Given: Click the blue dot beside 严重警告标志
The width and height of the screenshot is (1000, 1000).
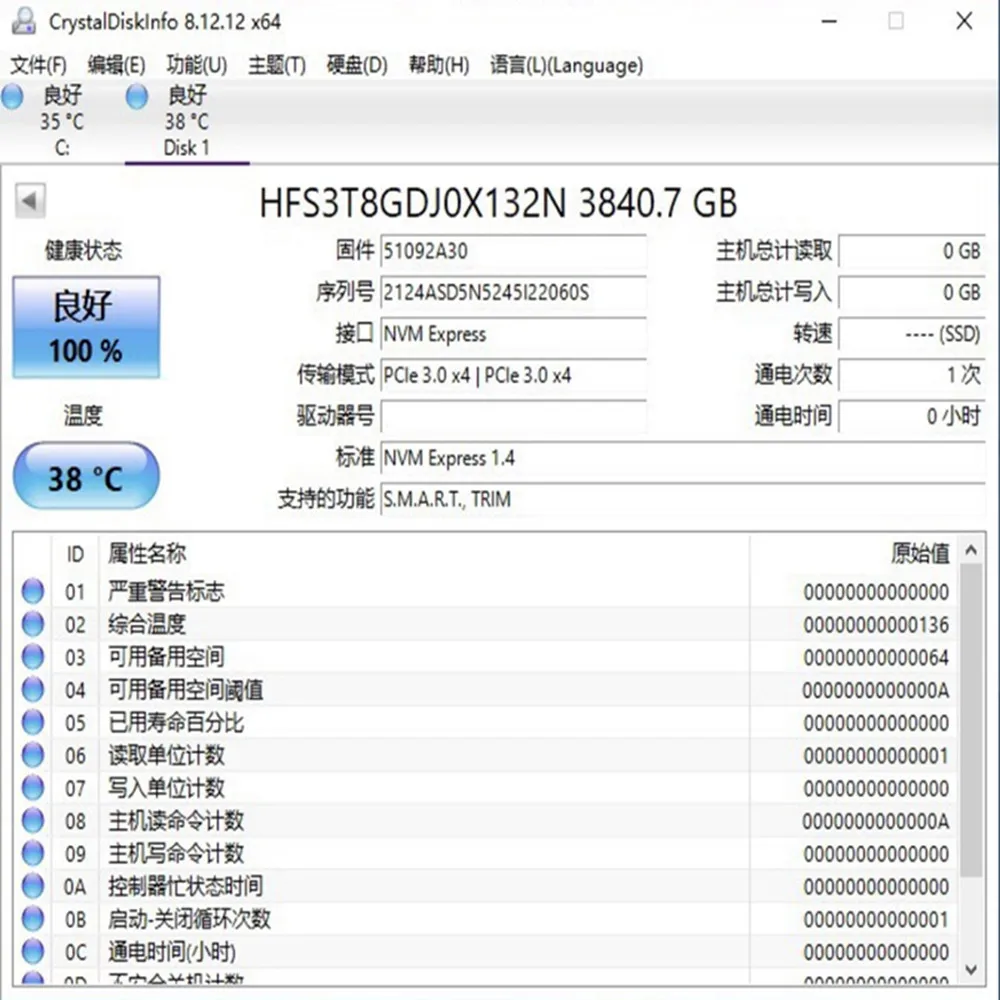Looking at the screenshot, I should coord(30,590).
